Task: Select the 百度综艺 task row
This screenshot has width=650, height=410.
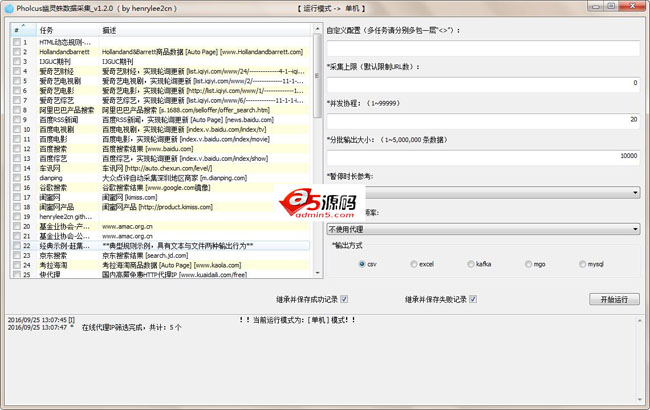Action: [160, 158]
